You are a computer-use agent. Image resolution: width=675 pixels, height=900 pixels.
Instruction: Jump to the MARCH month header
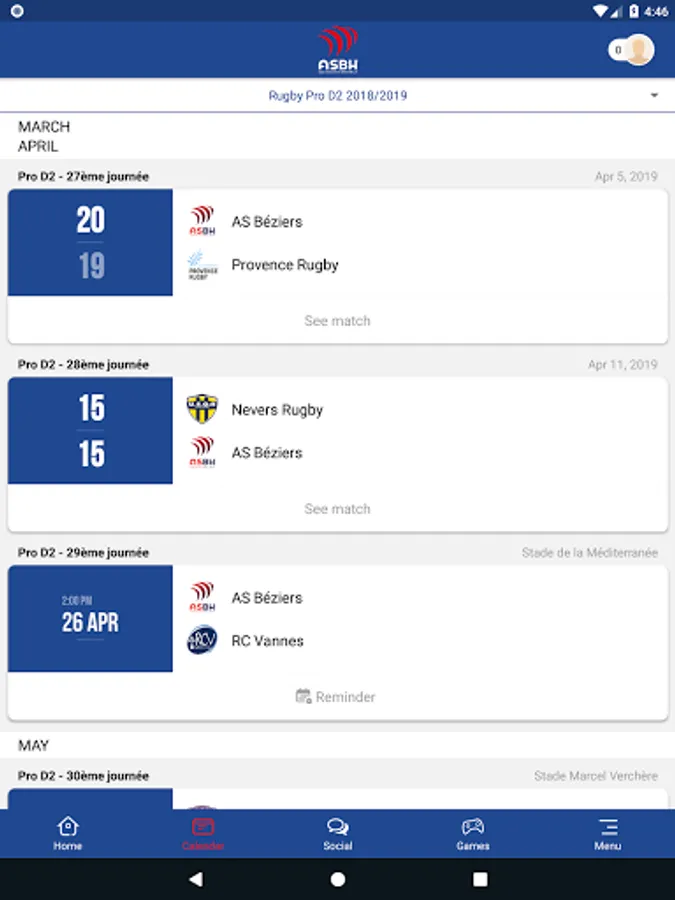coord(44,127)
